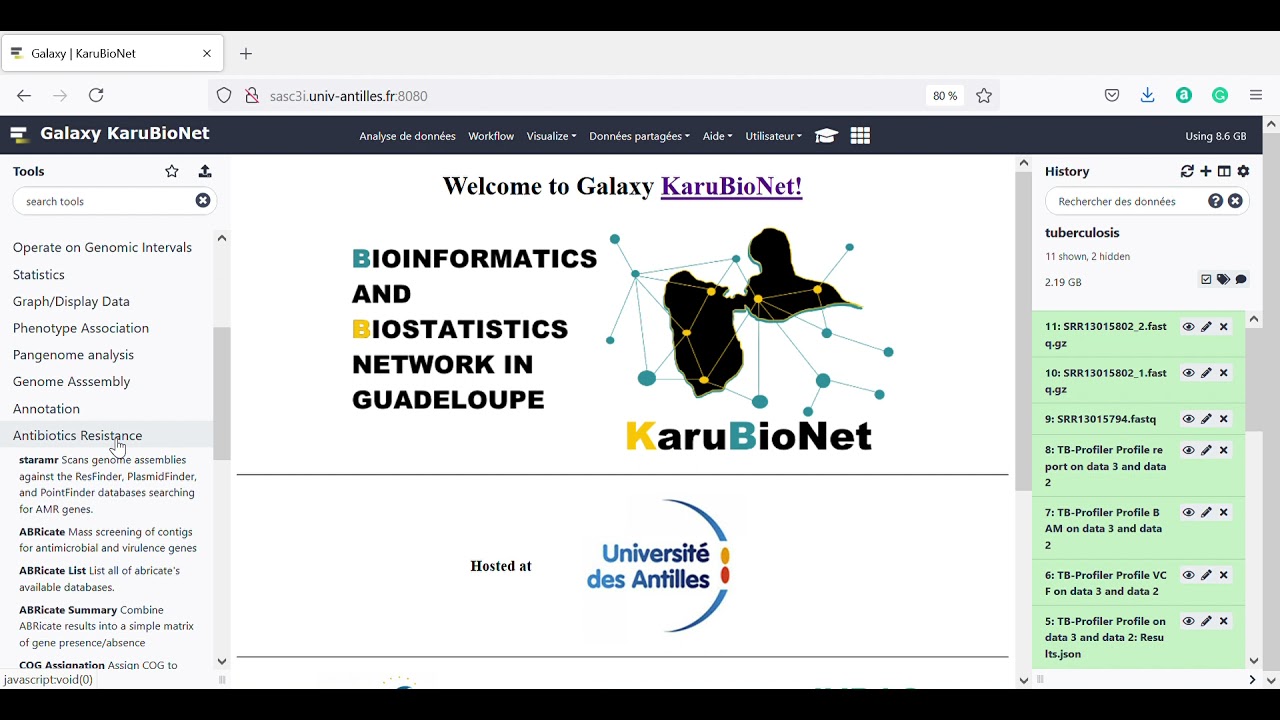
Task: Delete TB-Profiler VCF dataset 6
Action: coord(1223,575)
